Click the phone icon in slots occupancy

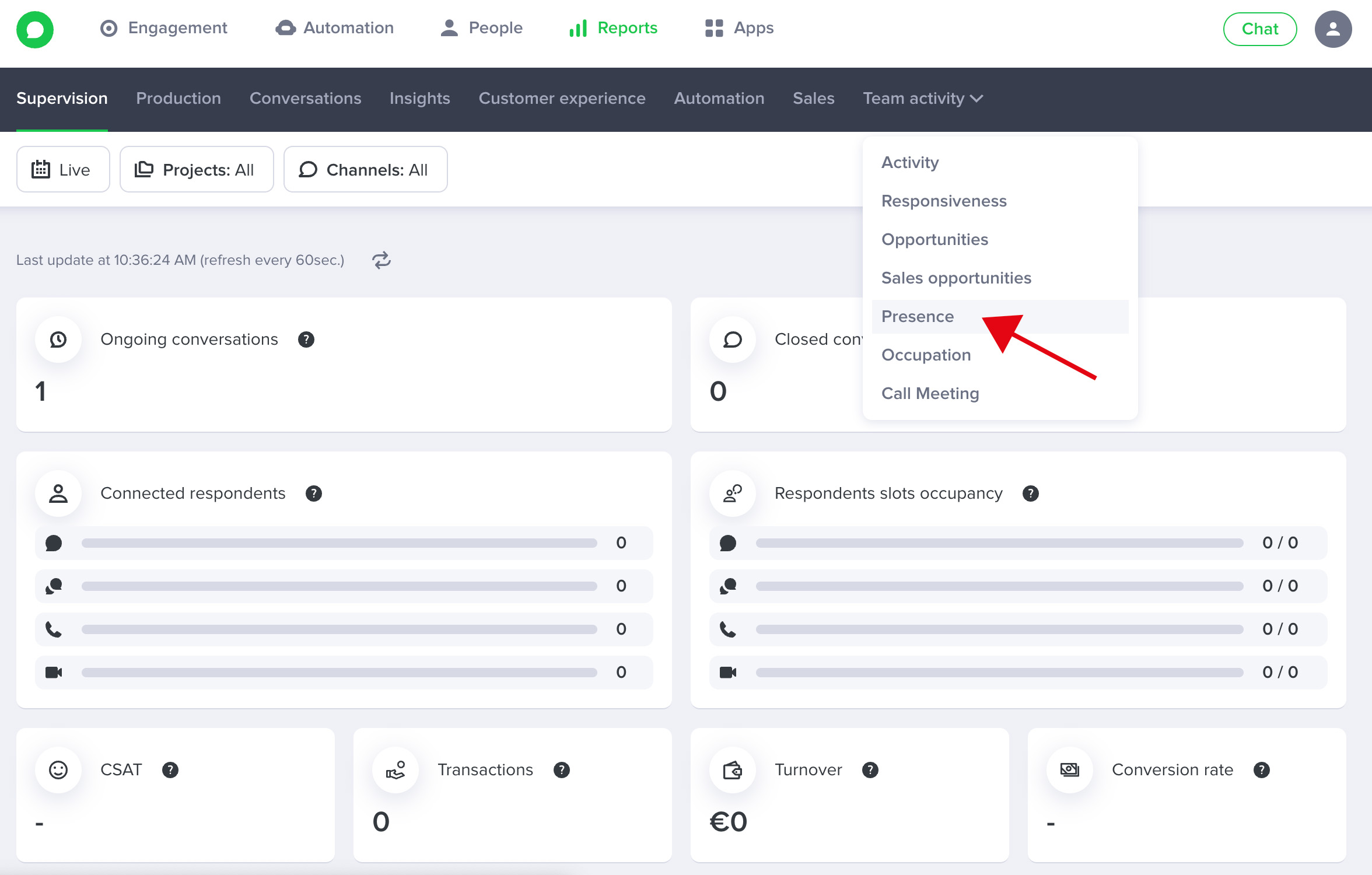tap(728, 629)
